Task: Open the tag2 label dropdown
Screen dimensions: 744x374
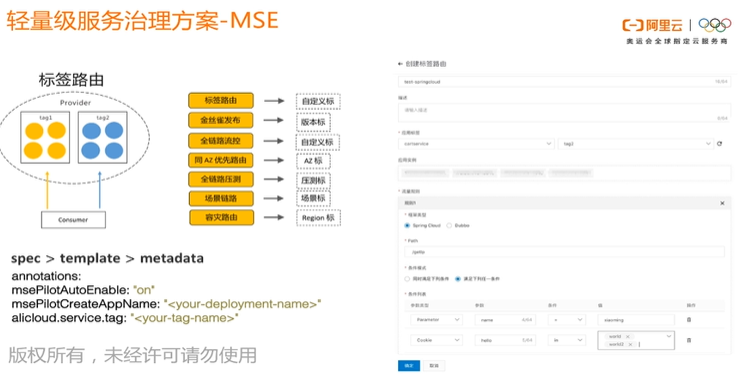Action: (636, 143)
